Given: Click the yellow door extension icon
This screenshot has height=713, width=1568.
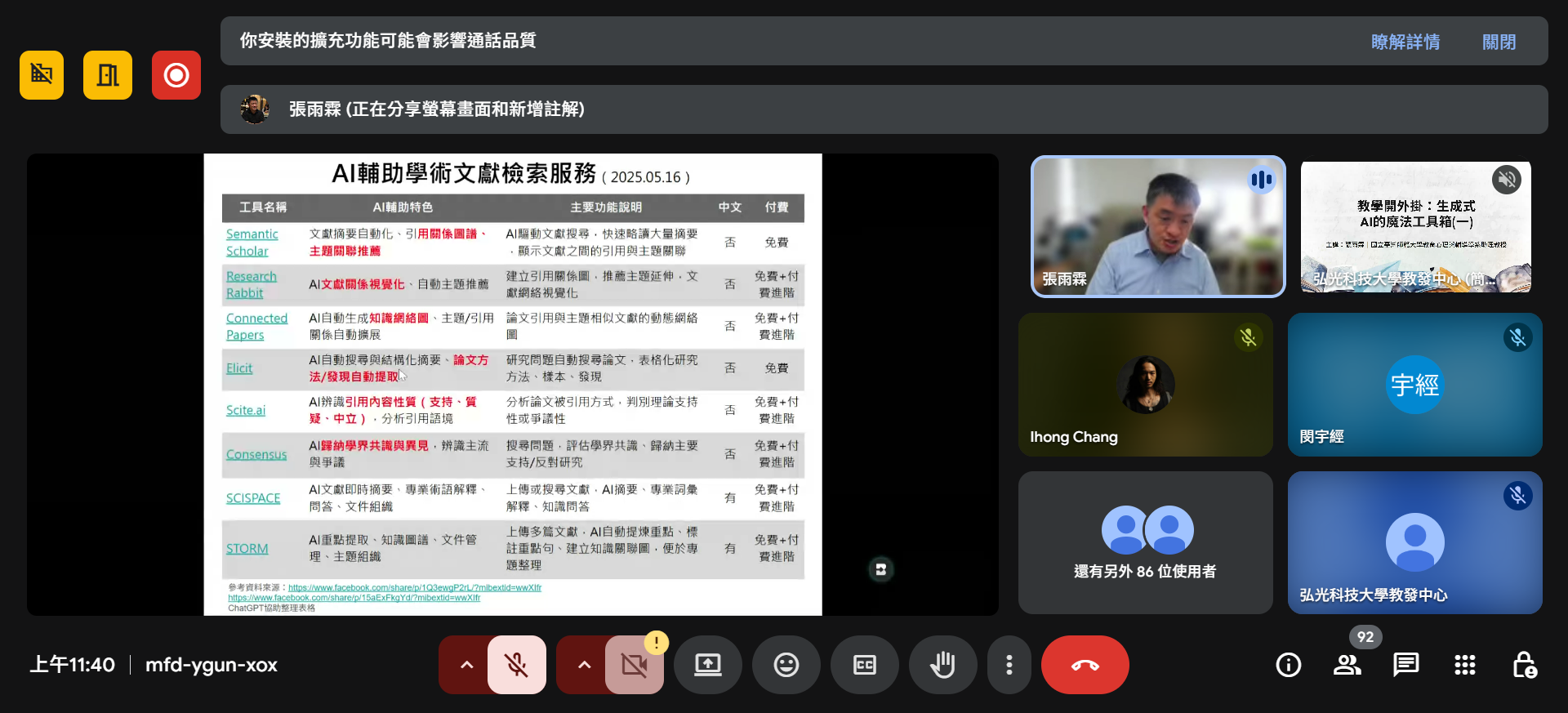Looking at the screenshot, I should point(108,75).
